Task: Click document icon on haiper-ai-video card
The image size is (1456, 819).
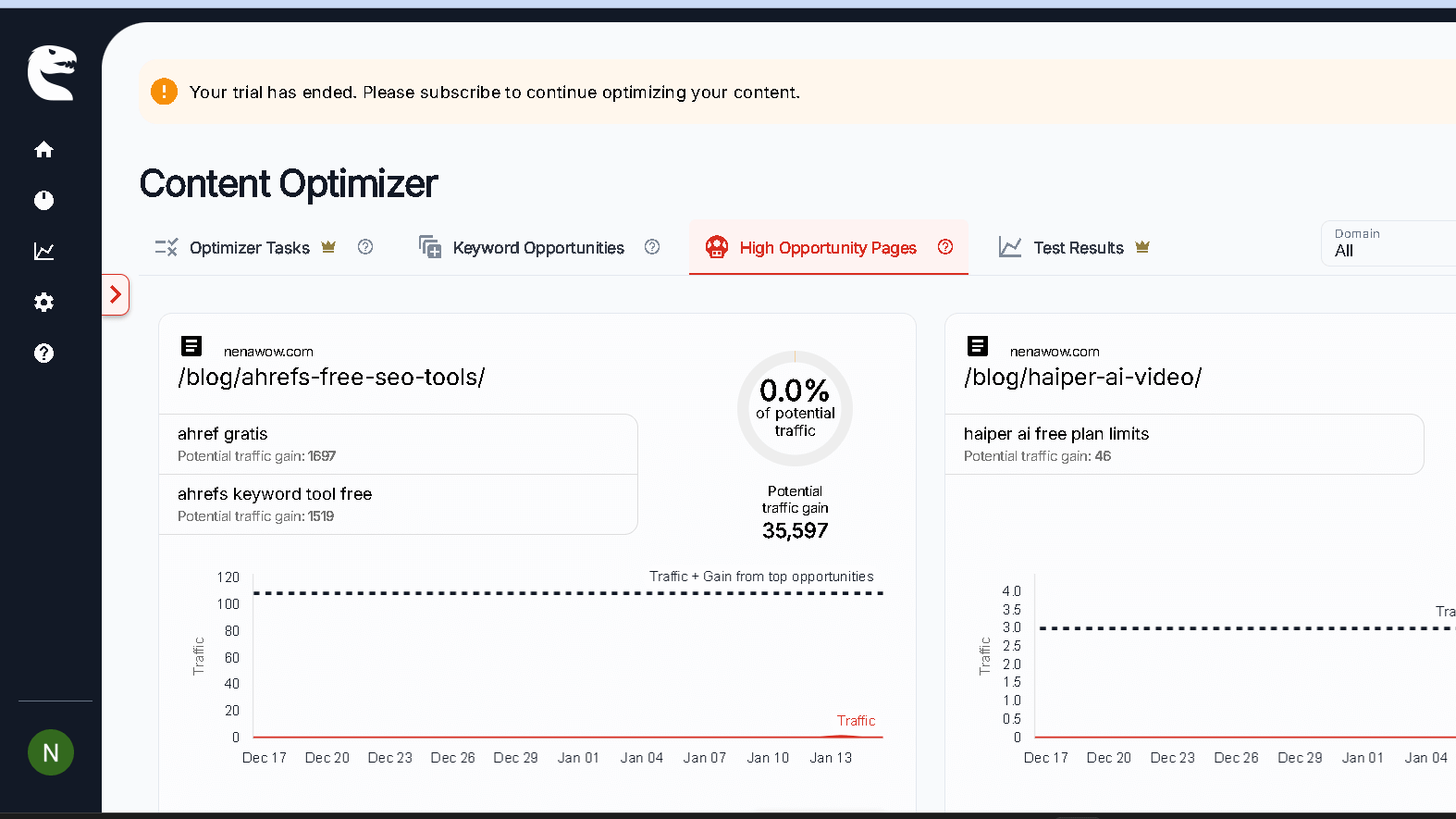Action: (x=978, y=346)
